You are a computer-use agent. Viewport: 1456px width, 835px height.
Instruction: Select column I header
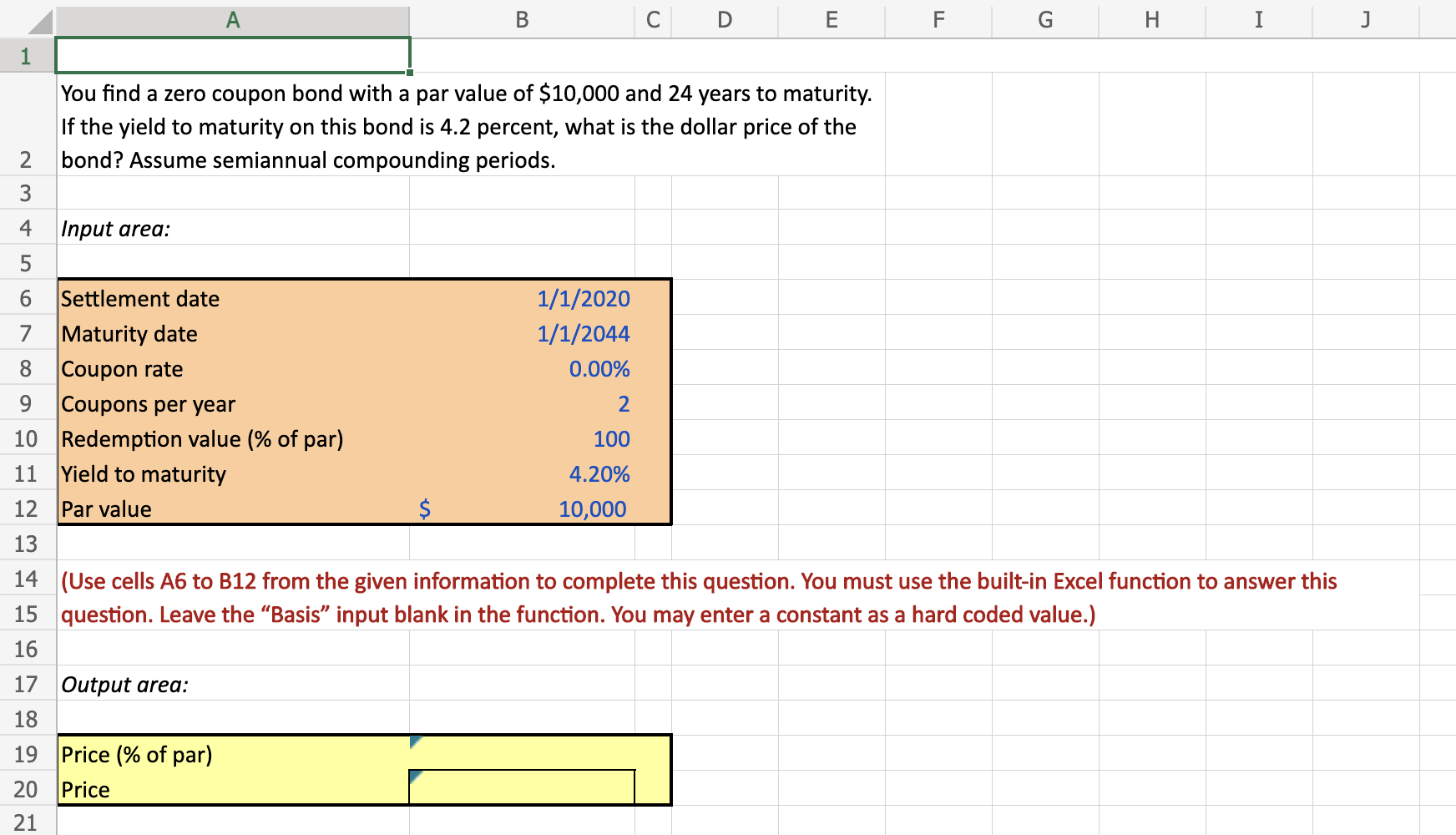[x=1259, y=19]
